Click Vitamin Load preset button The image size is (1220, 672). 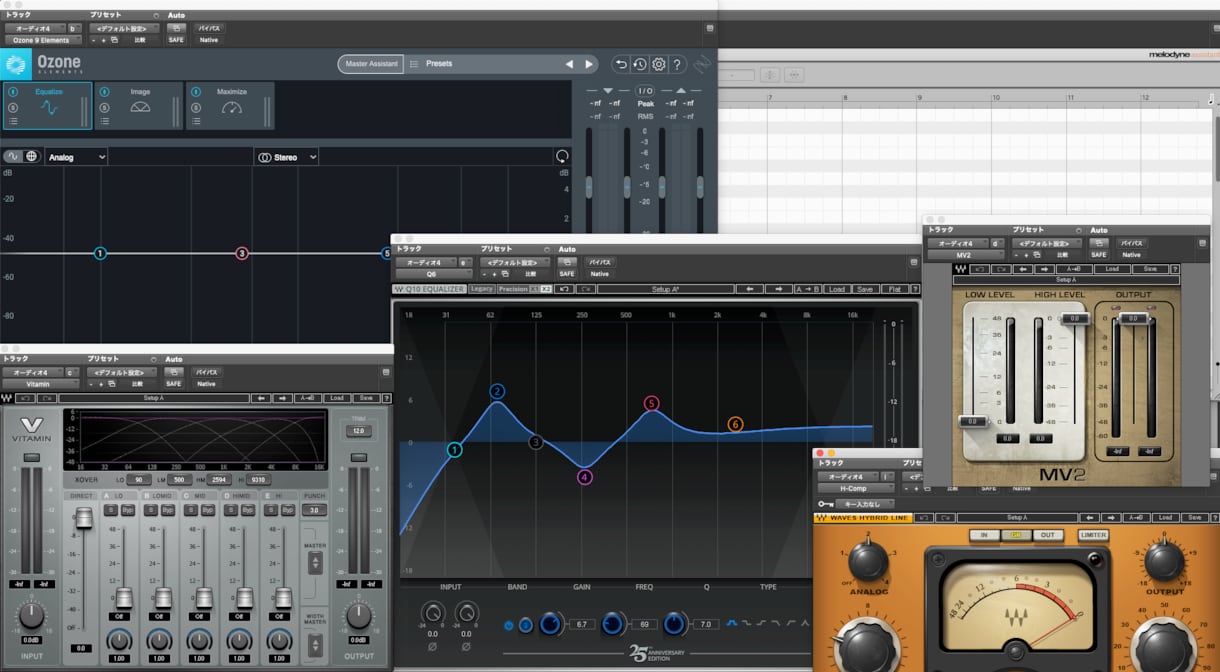336,398
